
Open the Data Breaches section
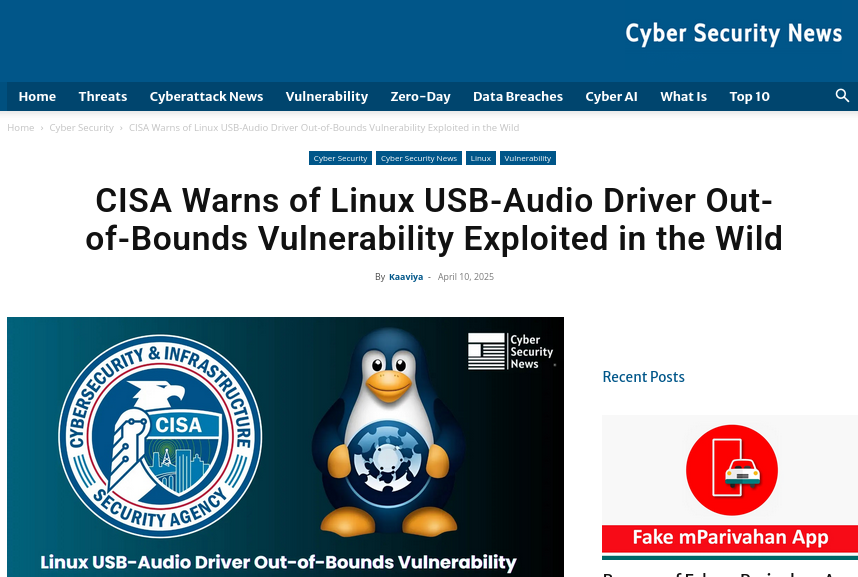[518, 96]
